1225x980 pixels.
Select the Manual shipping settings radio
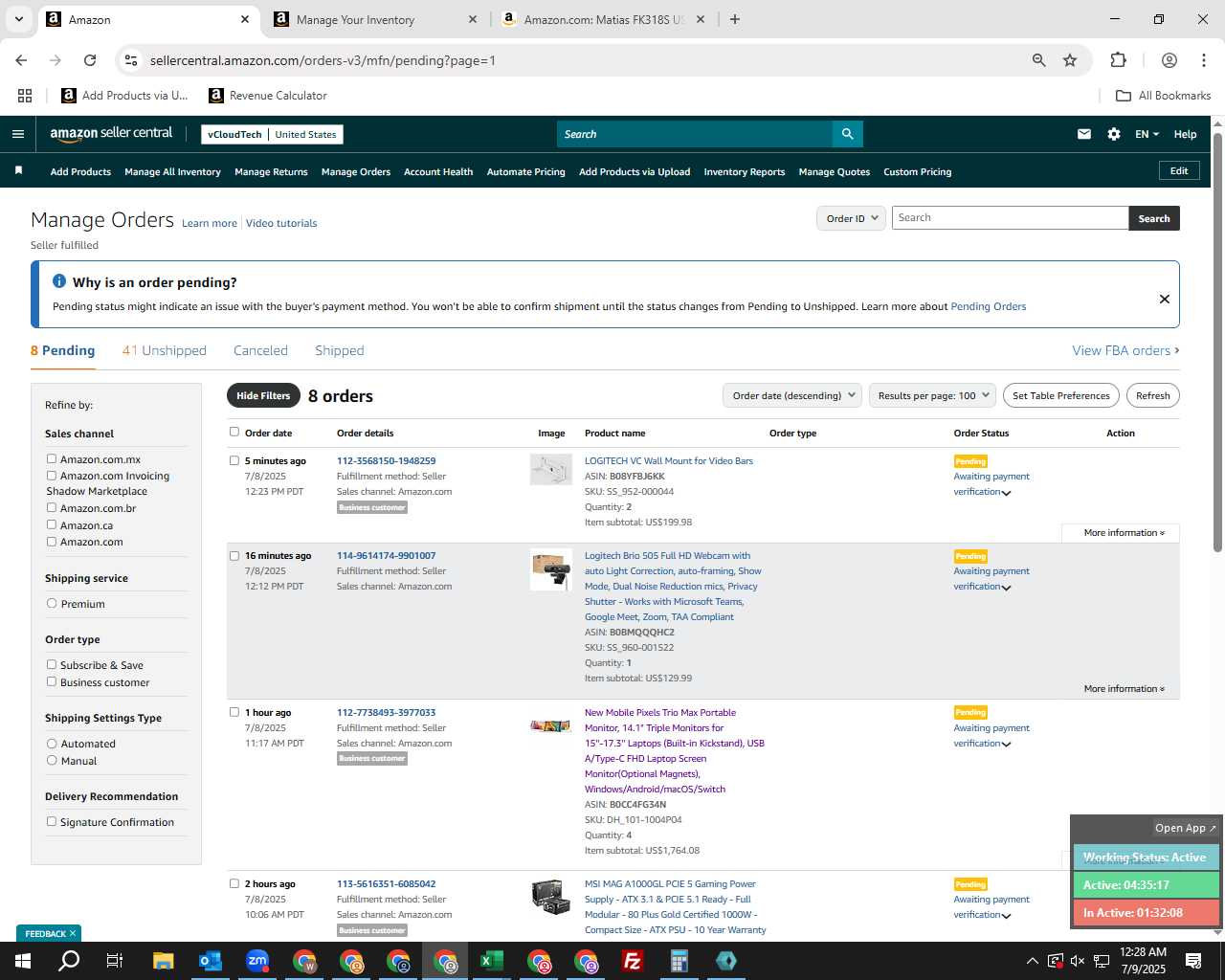(x=52, y=760)
